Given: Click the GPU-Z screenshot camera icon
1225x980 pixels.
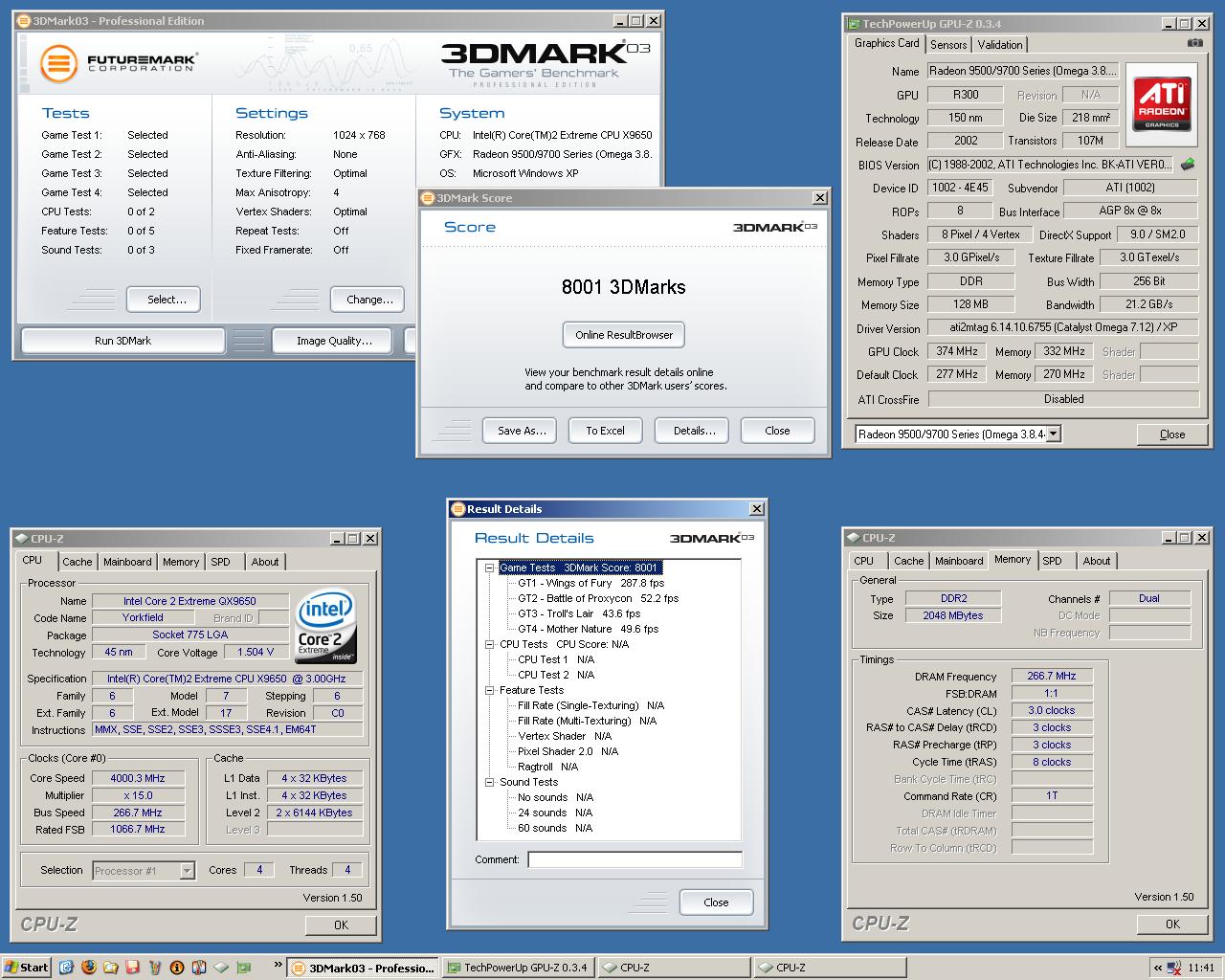Looking at the screenshot, I should [1194, 43].
